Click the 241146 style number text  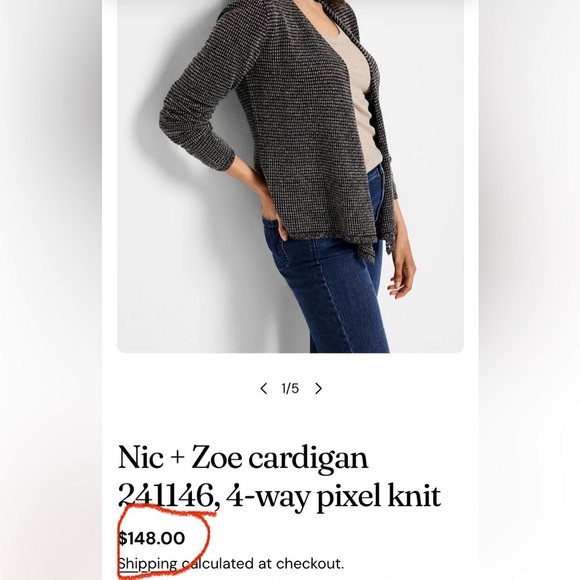coord(166,496)
